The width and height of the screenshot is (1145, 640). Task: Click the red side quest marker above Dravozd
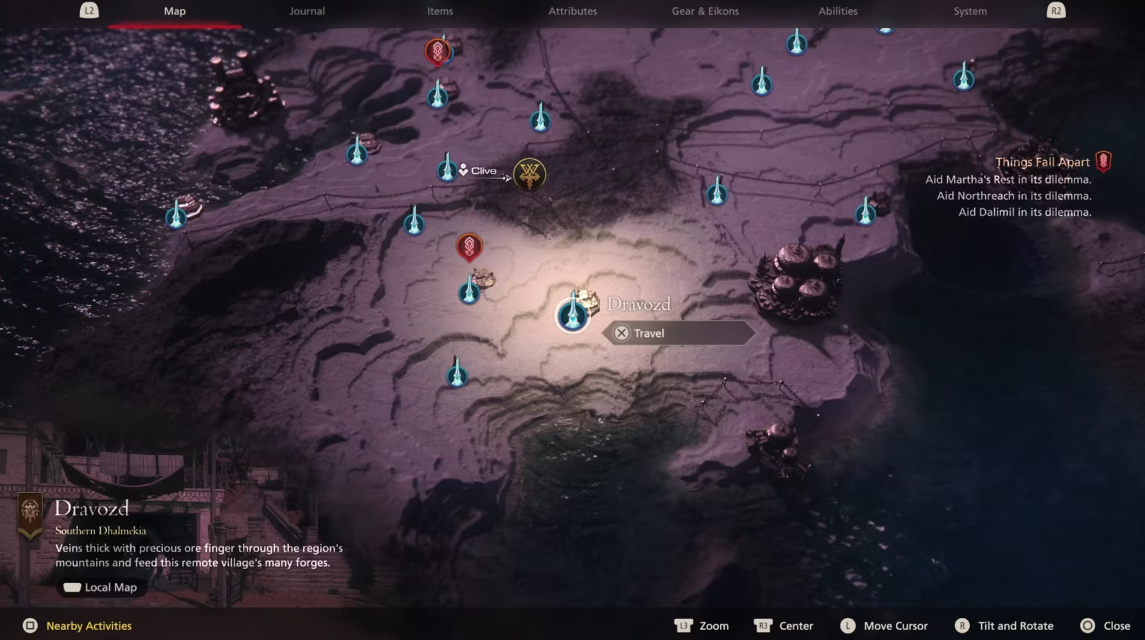tap(470, 248)
